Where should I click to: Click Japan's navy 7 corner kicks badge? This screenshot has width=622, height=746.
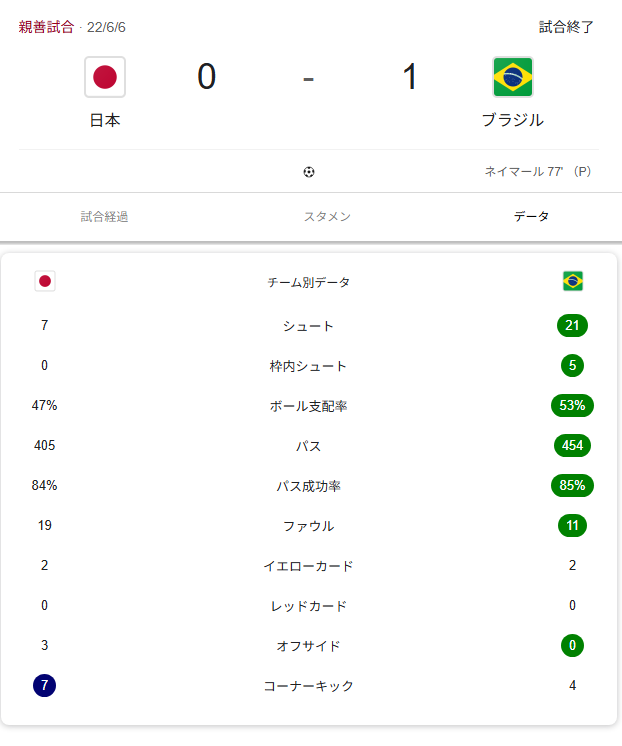click(44, 686)
